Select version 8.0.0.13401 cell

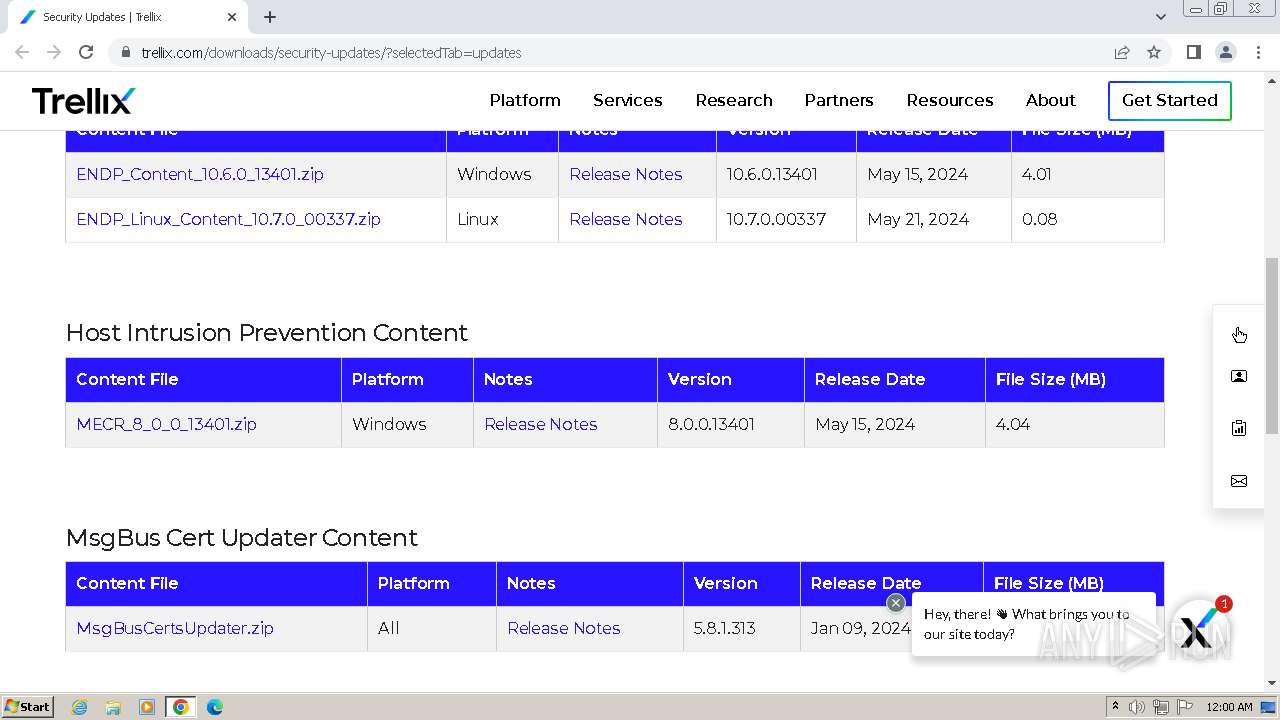tap(731, 424)
